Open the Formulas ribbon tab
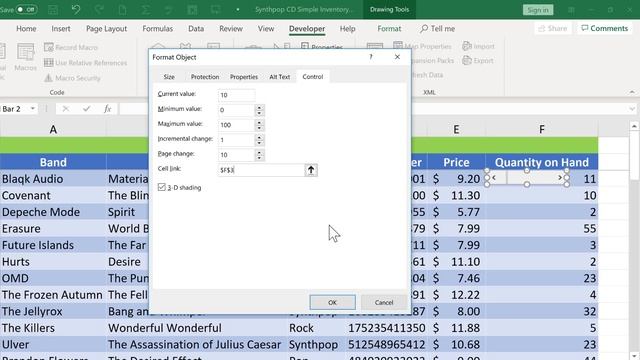 [158, 29]
